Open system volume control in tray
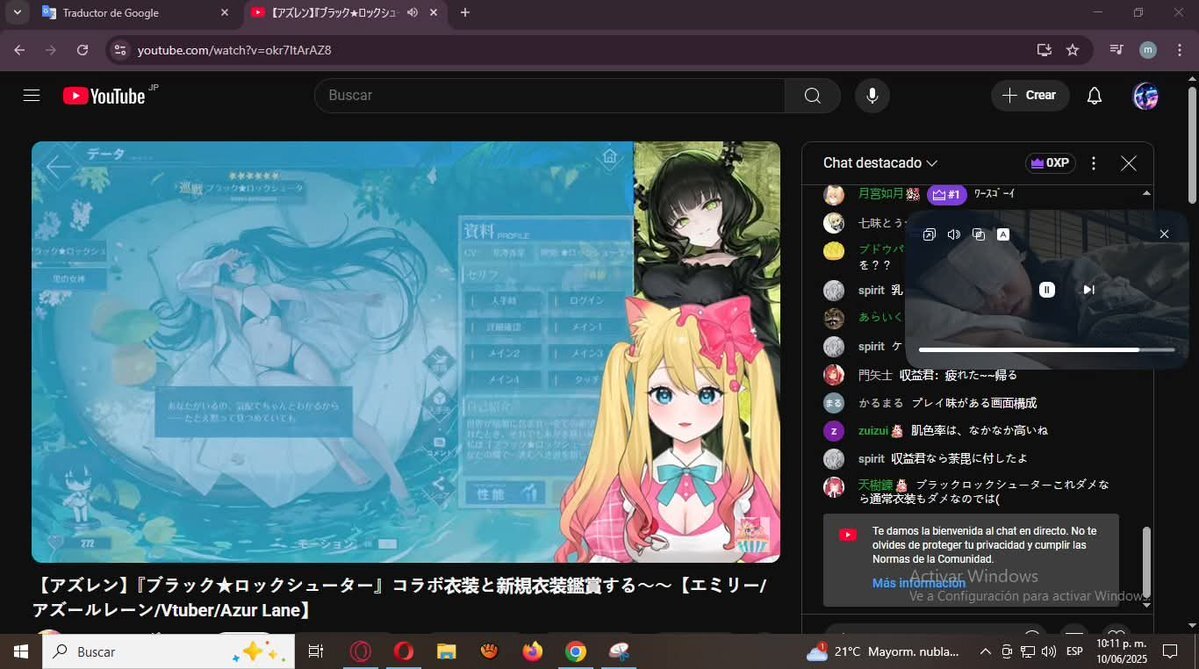Image resolution: width=1199 pixels, height=669 pixels. pyautogui.click(x=1048, y=651)
